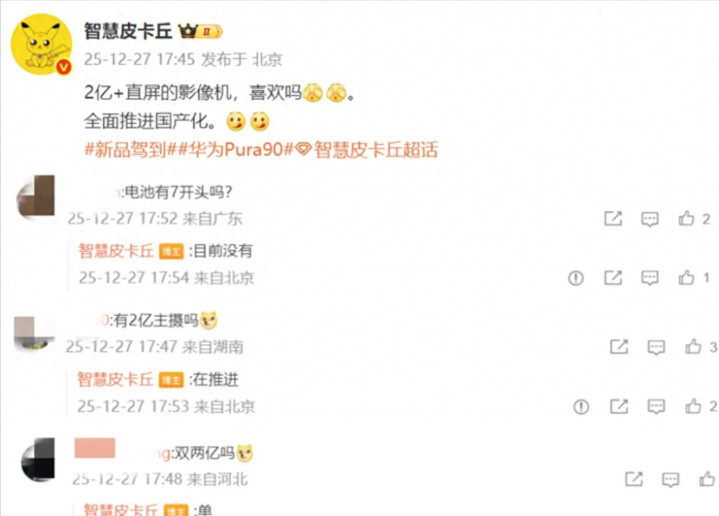
Task: Report the reply 目前没有
Action: point(576,278)
